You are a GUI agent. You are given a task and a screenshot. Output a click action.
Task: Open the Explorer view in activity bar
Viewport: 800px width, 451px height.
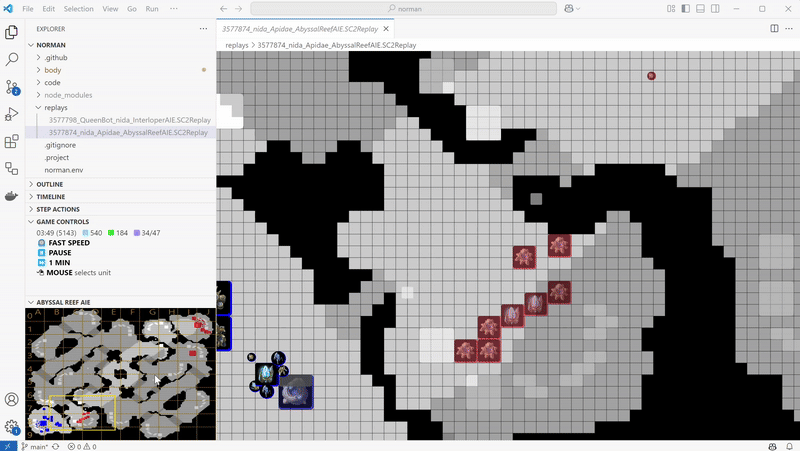[x=11, y=32]
